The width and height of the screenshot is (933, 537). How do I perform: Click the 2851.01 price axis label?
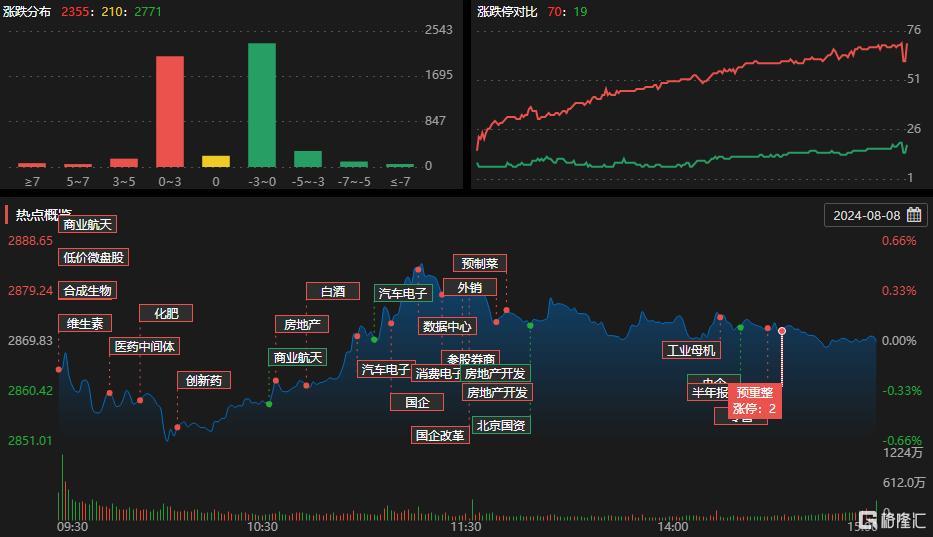(30, 441)
